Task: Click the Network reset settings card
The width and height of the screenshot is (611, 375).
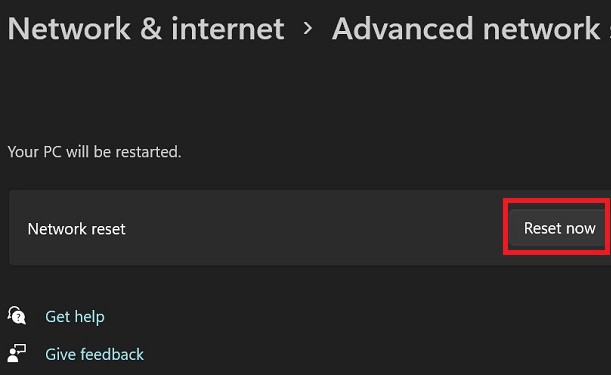Action: [x=310, y=228]
